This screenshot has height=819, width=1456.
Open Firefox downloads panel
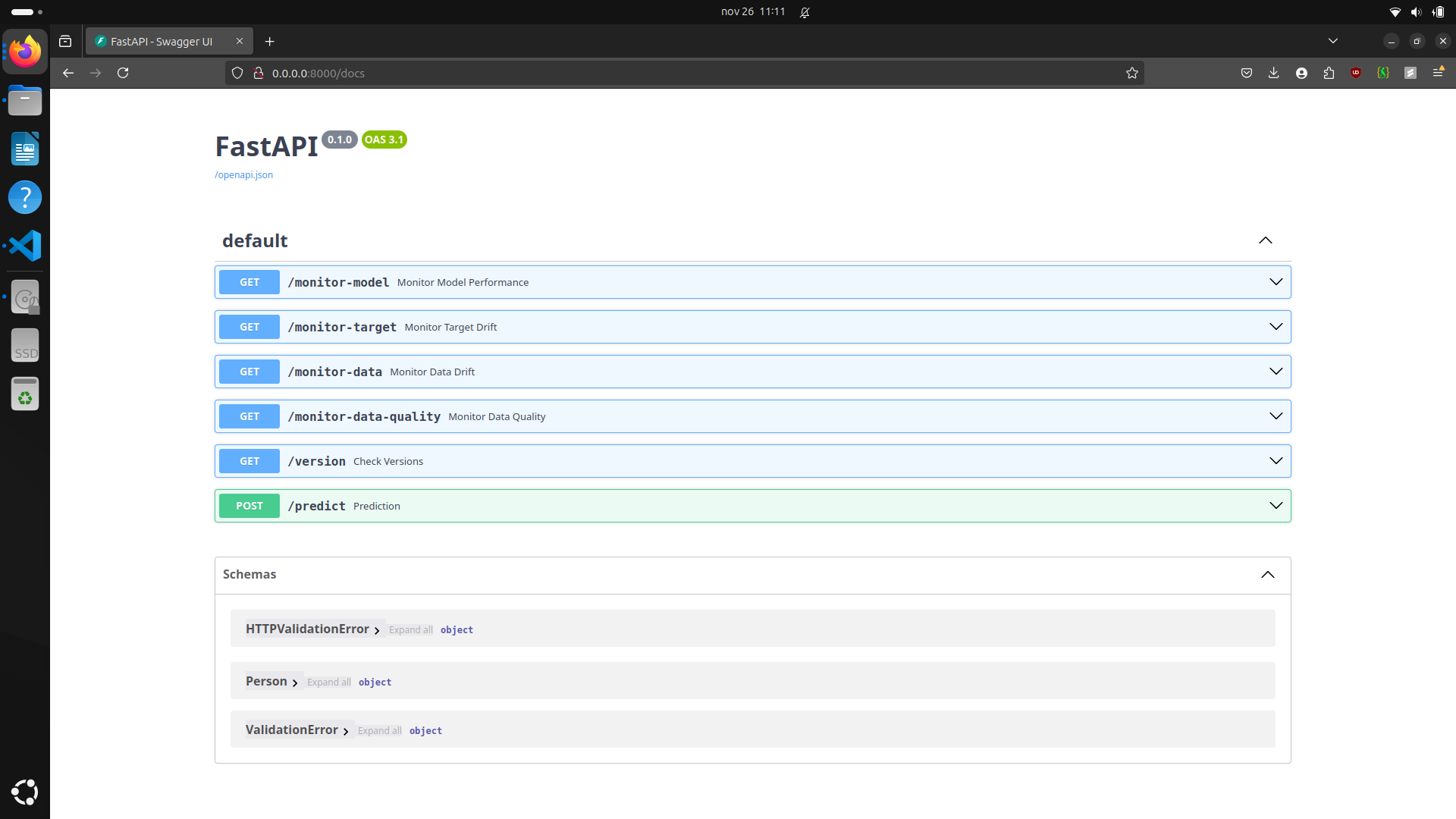pyautogui.click(x=1274, y=73)
